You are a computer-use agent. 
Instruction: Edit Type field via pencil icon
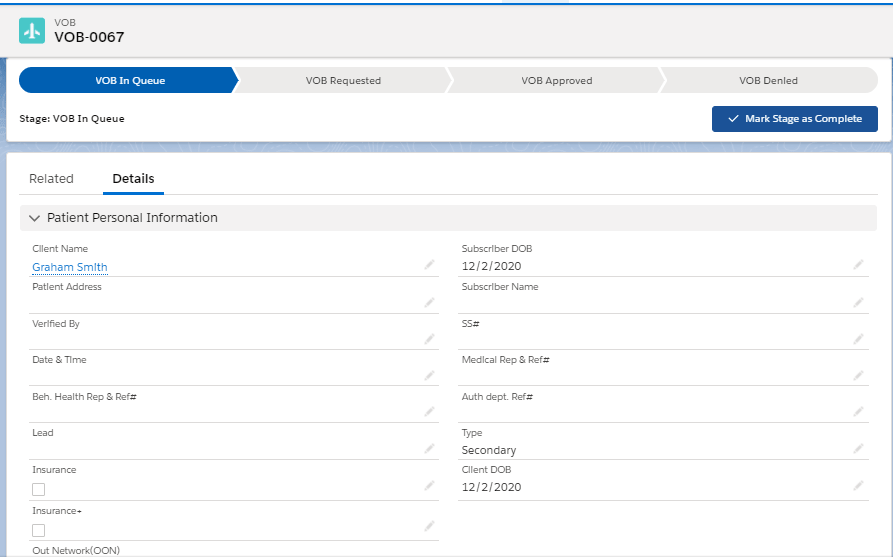click(858, 449)
